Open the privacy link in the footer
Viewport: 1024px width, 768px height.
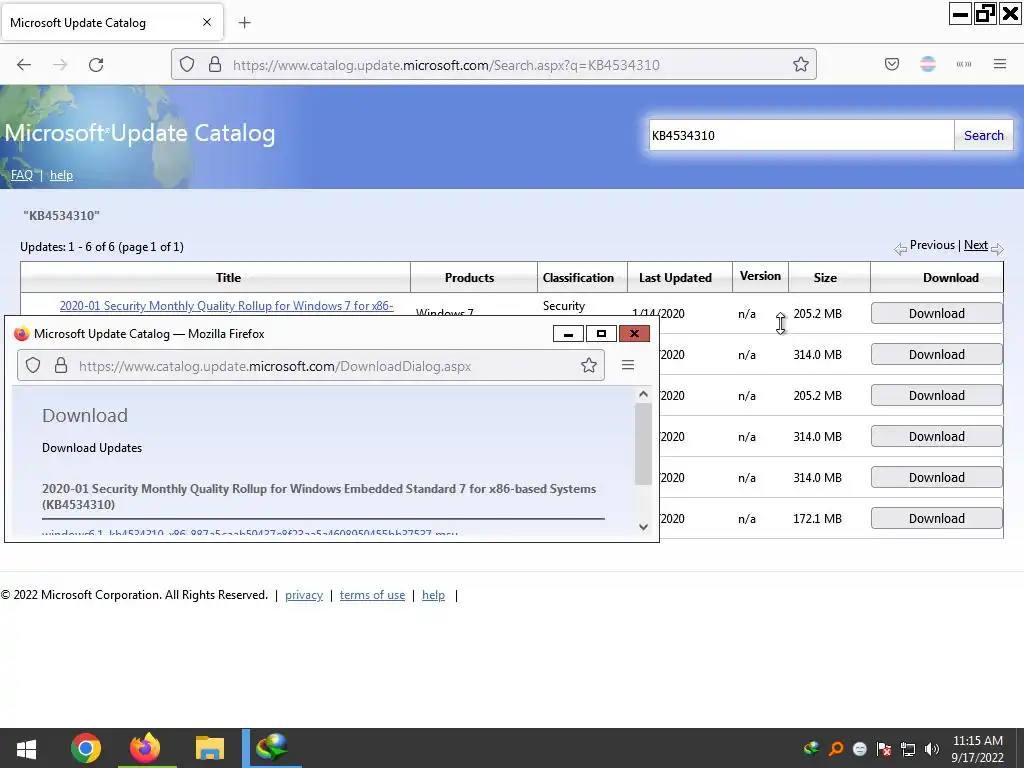304,595
